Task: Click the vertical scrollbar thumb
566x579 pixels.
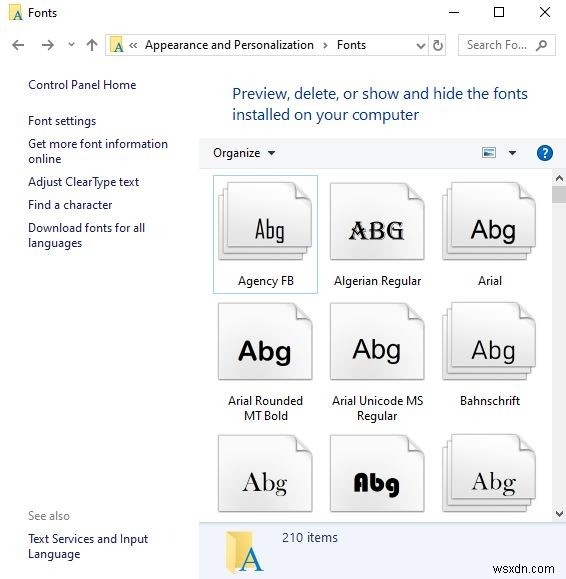Action: [x=559, y=195]
